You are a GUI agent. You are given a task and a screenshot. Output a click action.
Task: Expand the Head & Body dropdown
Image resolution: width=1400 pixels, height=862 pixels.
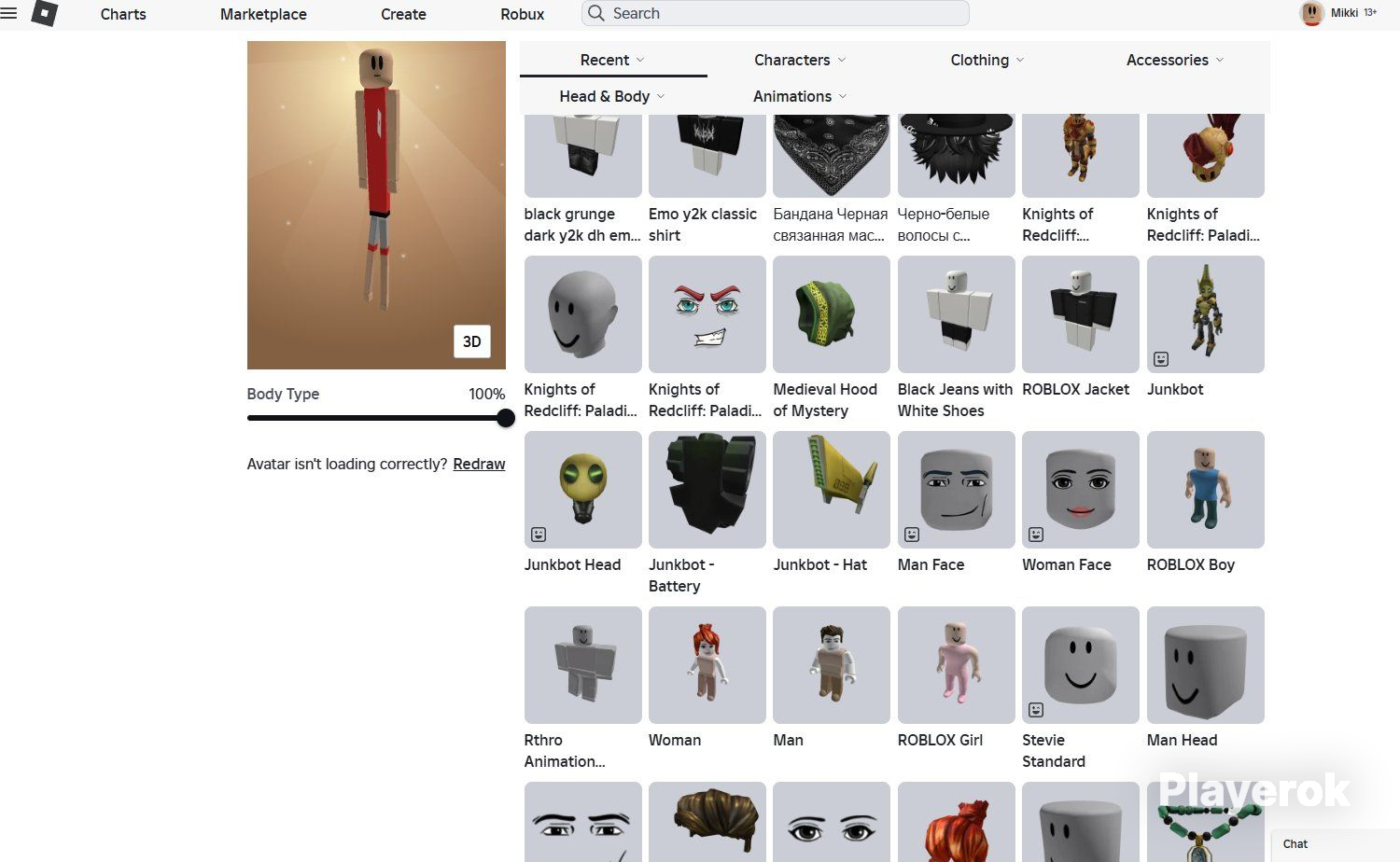(x=613, y=96)
